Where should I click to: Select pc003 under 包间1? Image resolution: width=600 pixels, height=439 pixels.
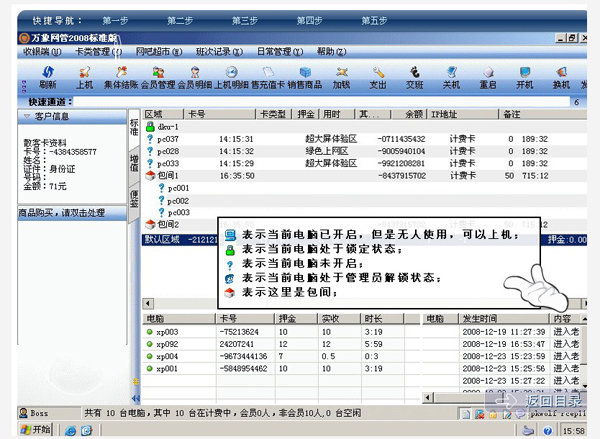pyautogui.click(x=178, y=212)
